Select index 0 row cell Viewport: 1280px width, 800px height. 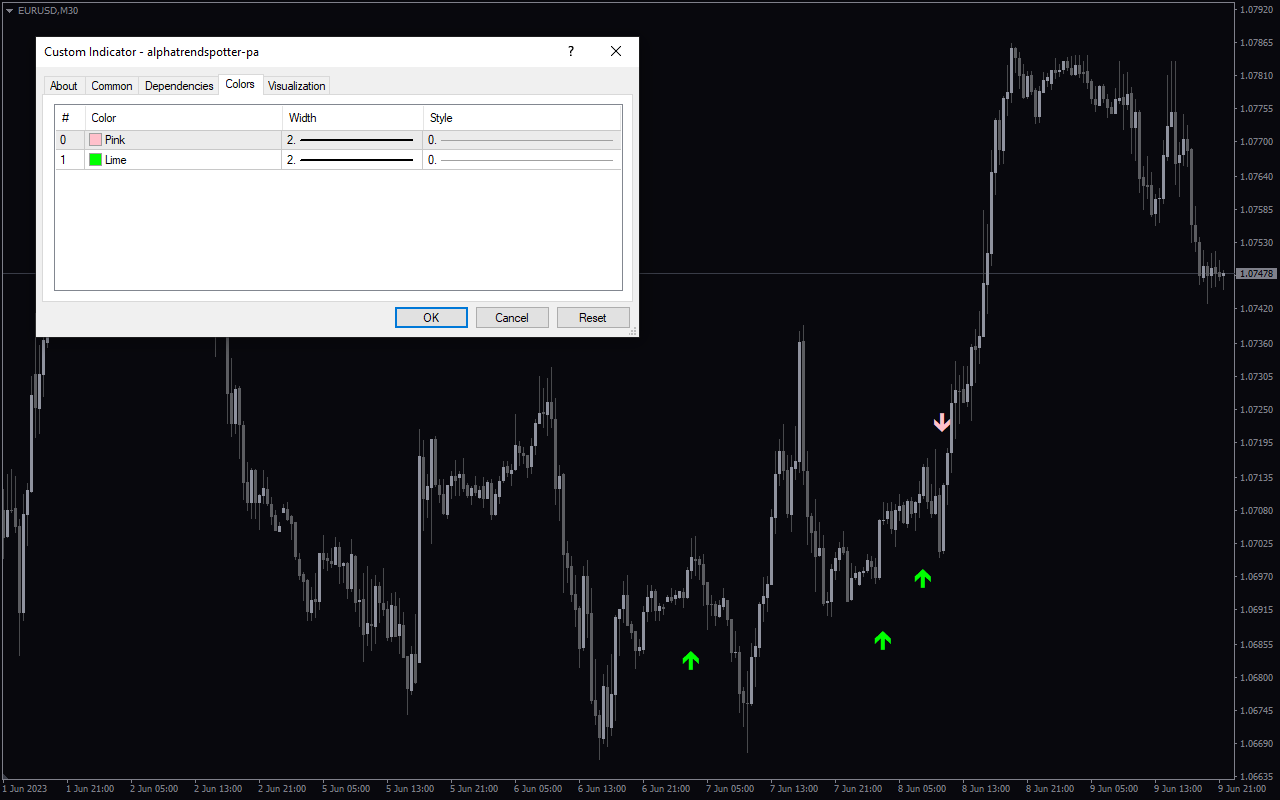70,140
